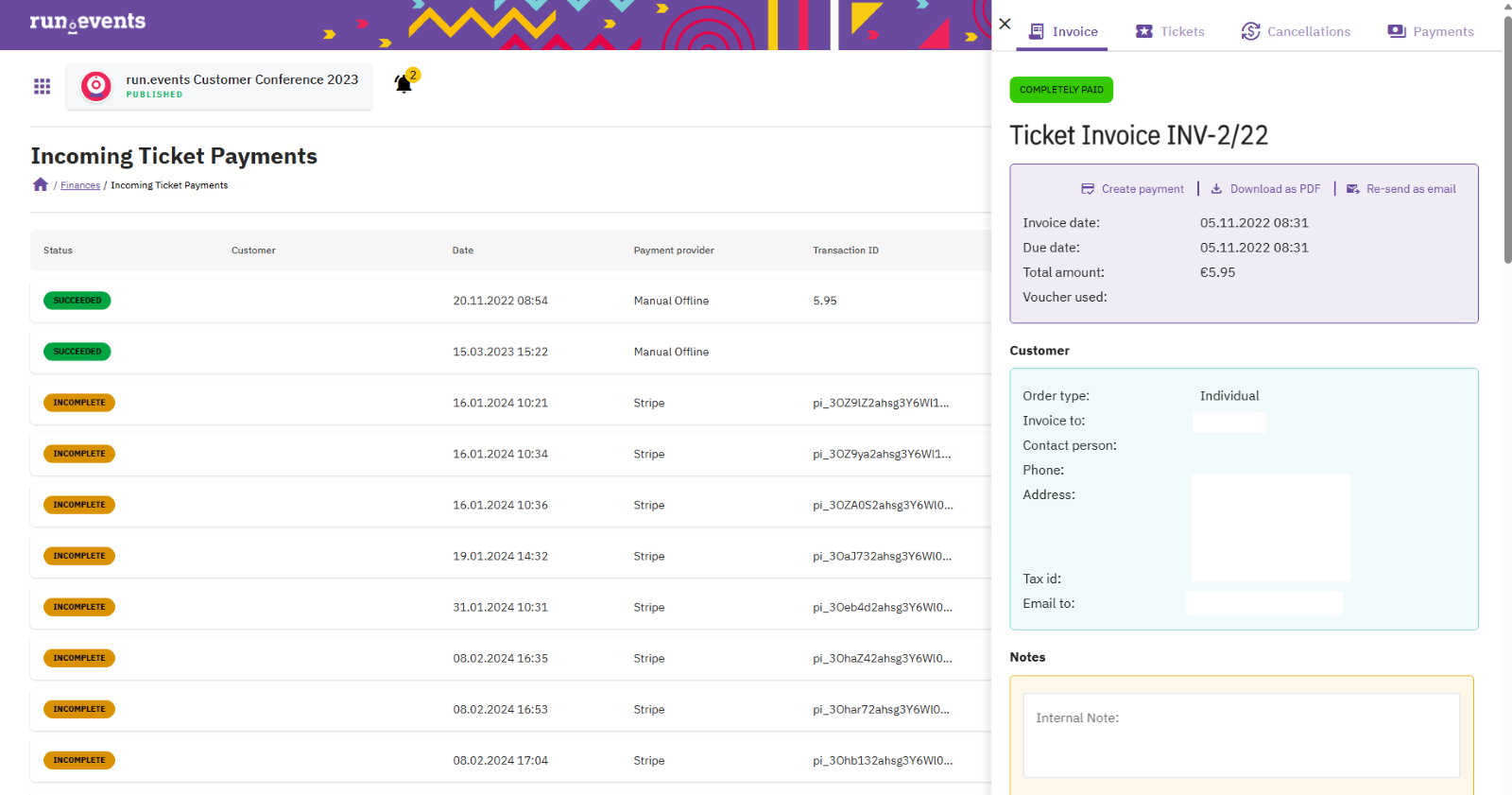
Task: Select the Invoice tab
Action: [x=1063, y=31]
